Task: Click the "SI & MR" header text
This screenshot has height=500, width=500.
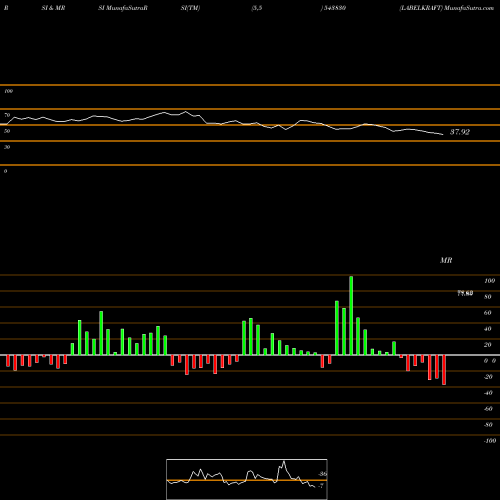Action: click(53, 8)
